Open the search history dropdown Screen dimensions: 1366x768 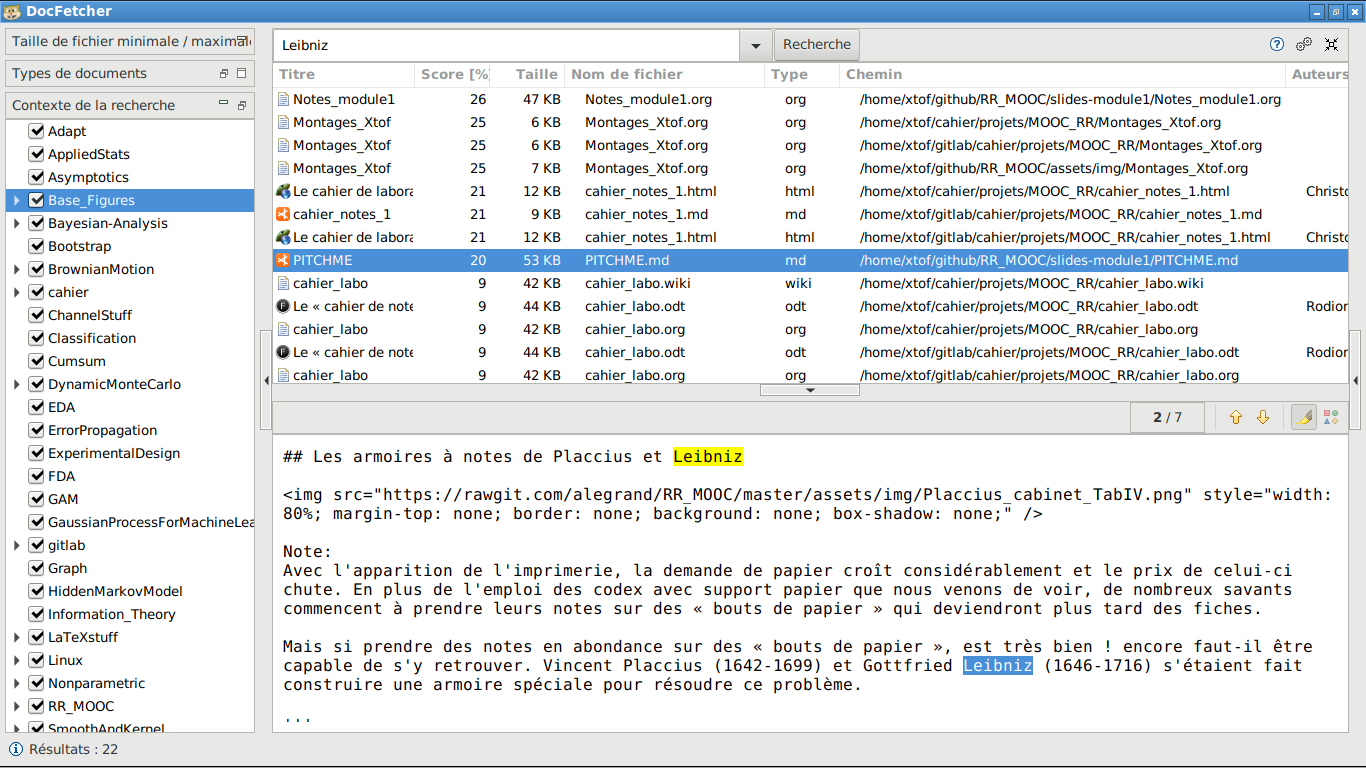[x=755, y=45]
